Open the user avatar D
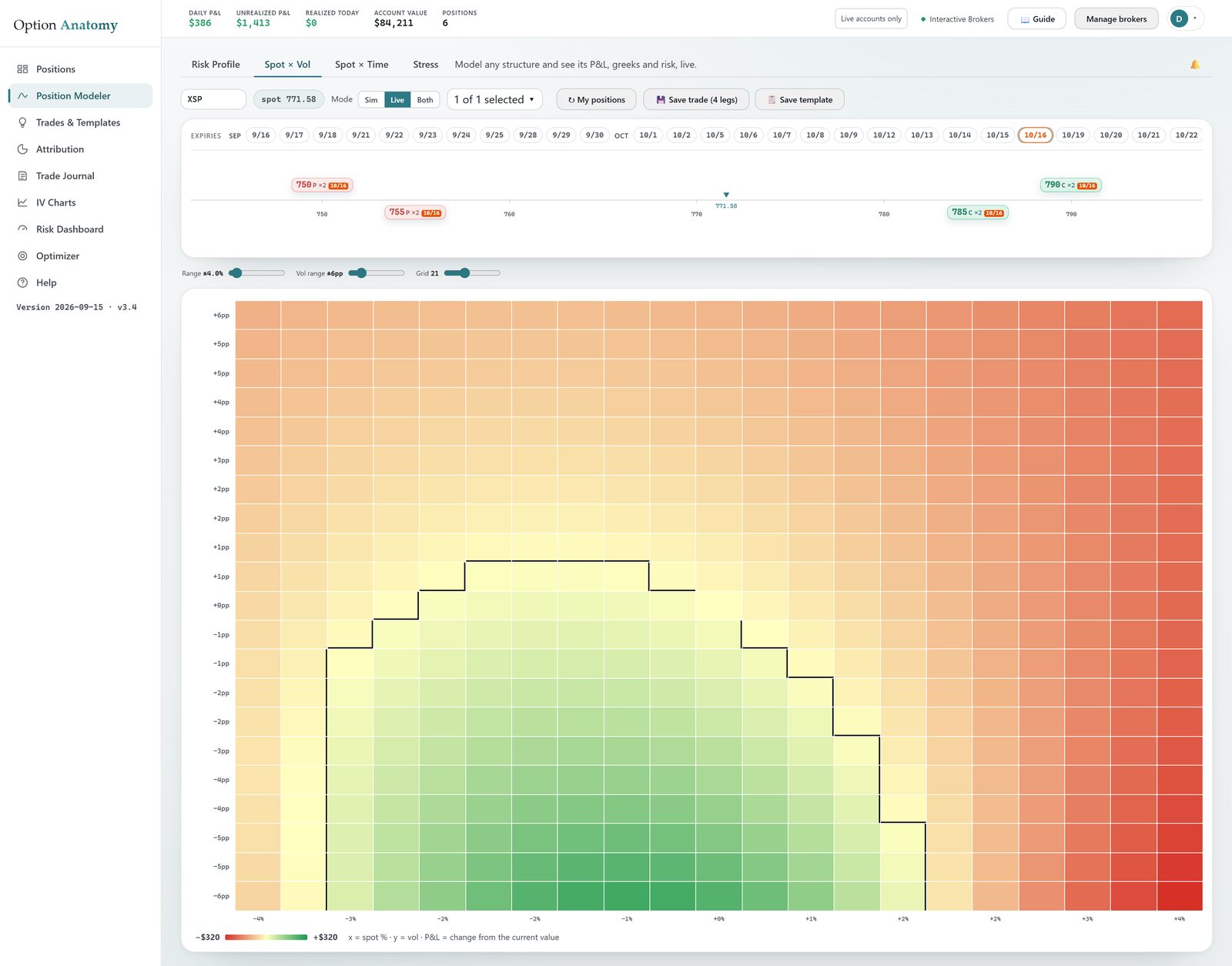Screen dimensions: 1232x966 coord(1179,19)
